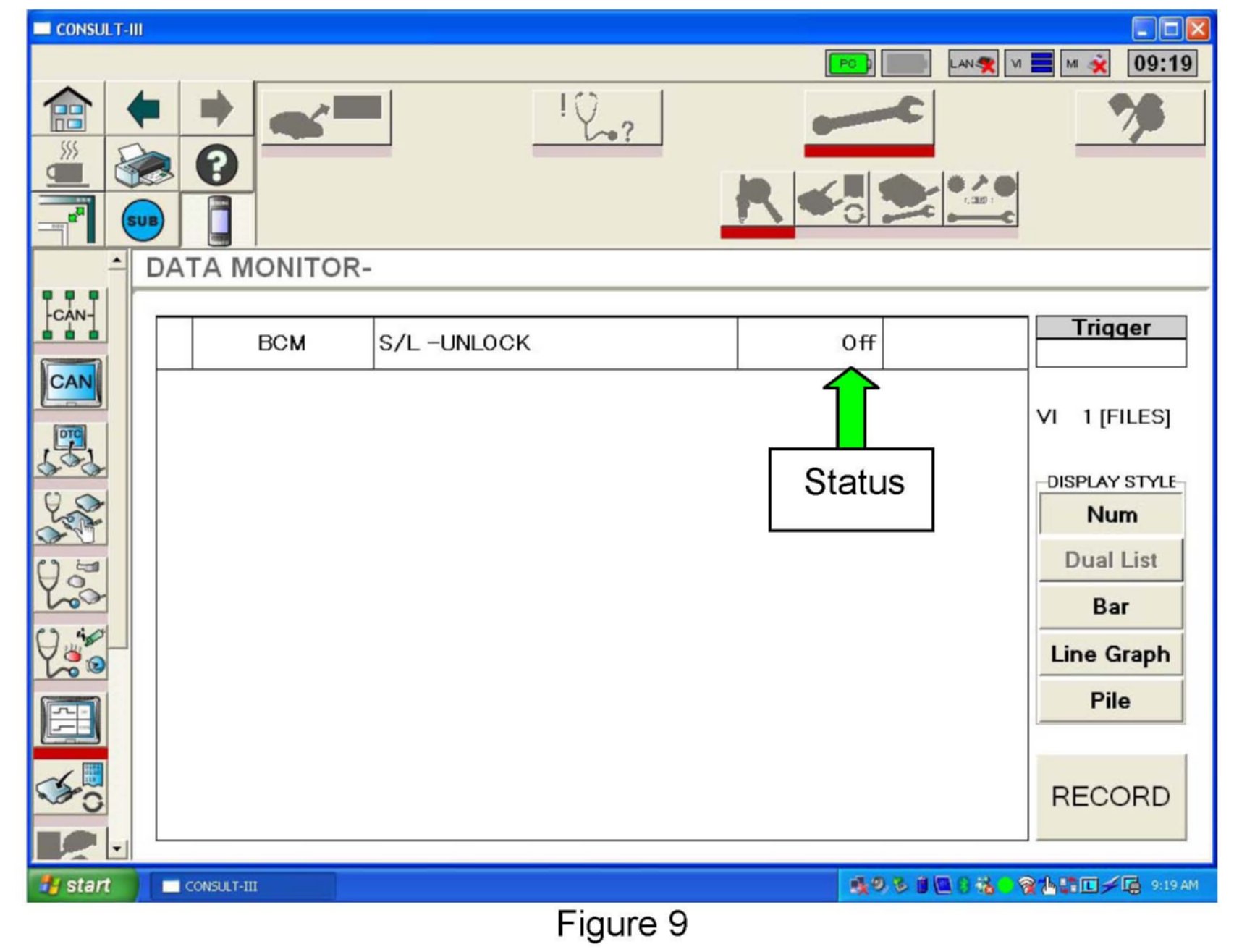Image resolution: width=1234 pixels, height=952 pixels.
Task: Click the gray Forward arrow
Action: 216,109
